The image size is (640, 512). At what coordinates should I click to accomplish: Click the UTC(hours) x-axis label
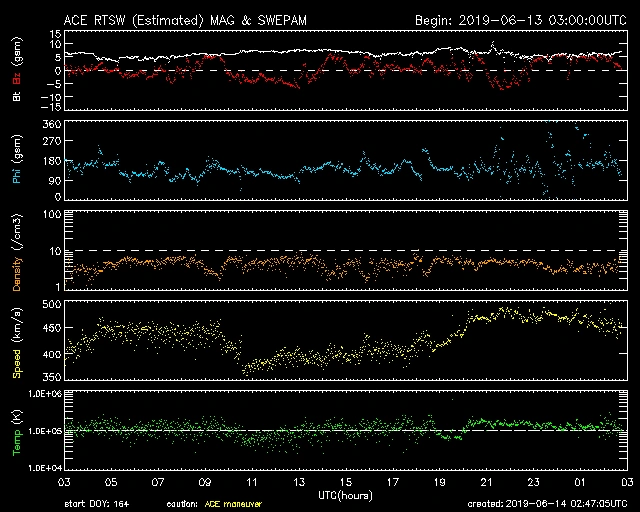[347, 493]
